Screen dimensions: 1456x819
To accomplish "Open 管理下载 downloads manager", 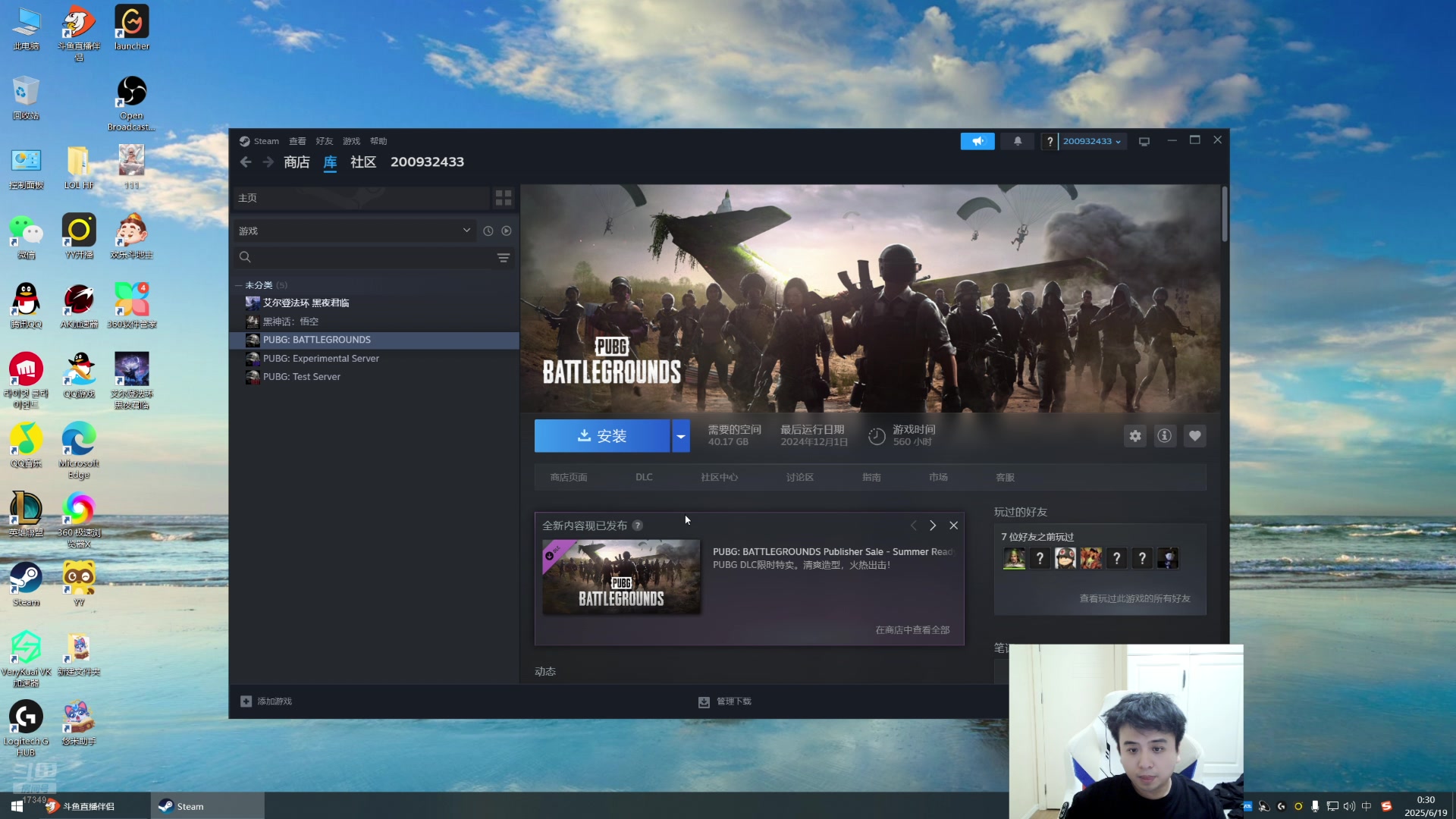I will [725, 701].
